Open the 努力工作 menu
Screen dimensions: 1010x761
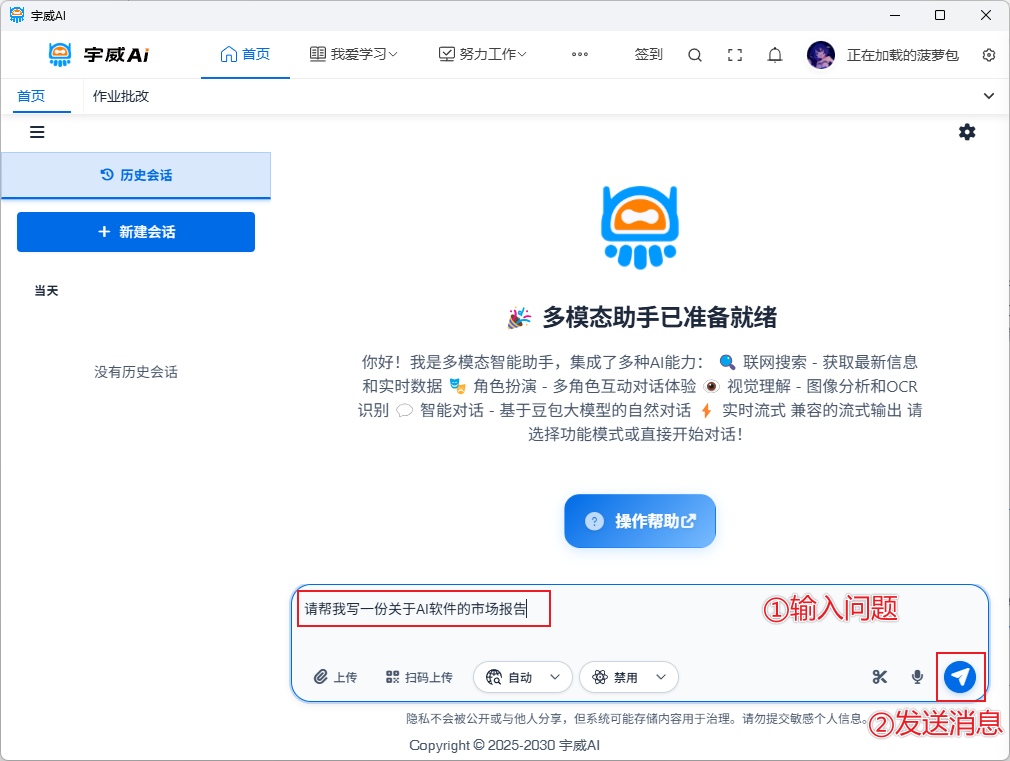click(x=483, y=54)
